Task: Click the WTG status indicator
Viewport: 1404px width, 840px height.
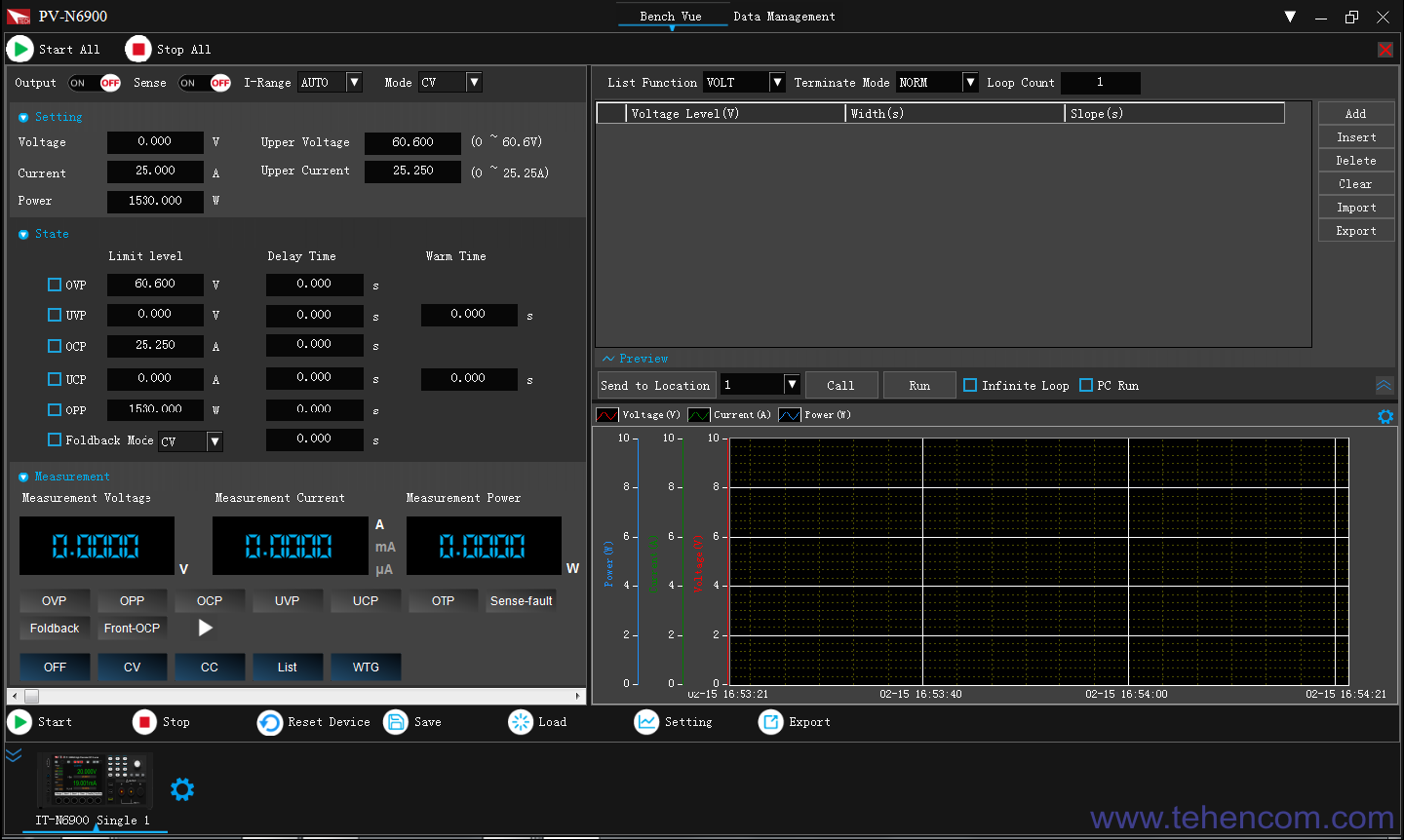Action: [x=366, y=668]
